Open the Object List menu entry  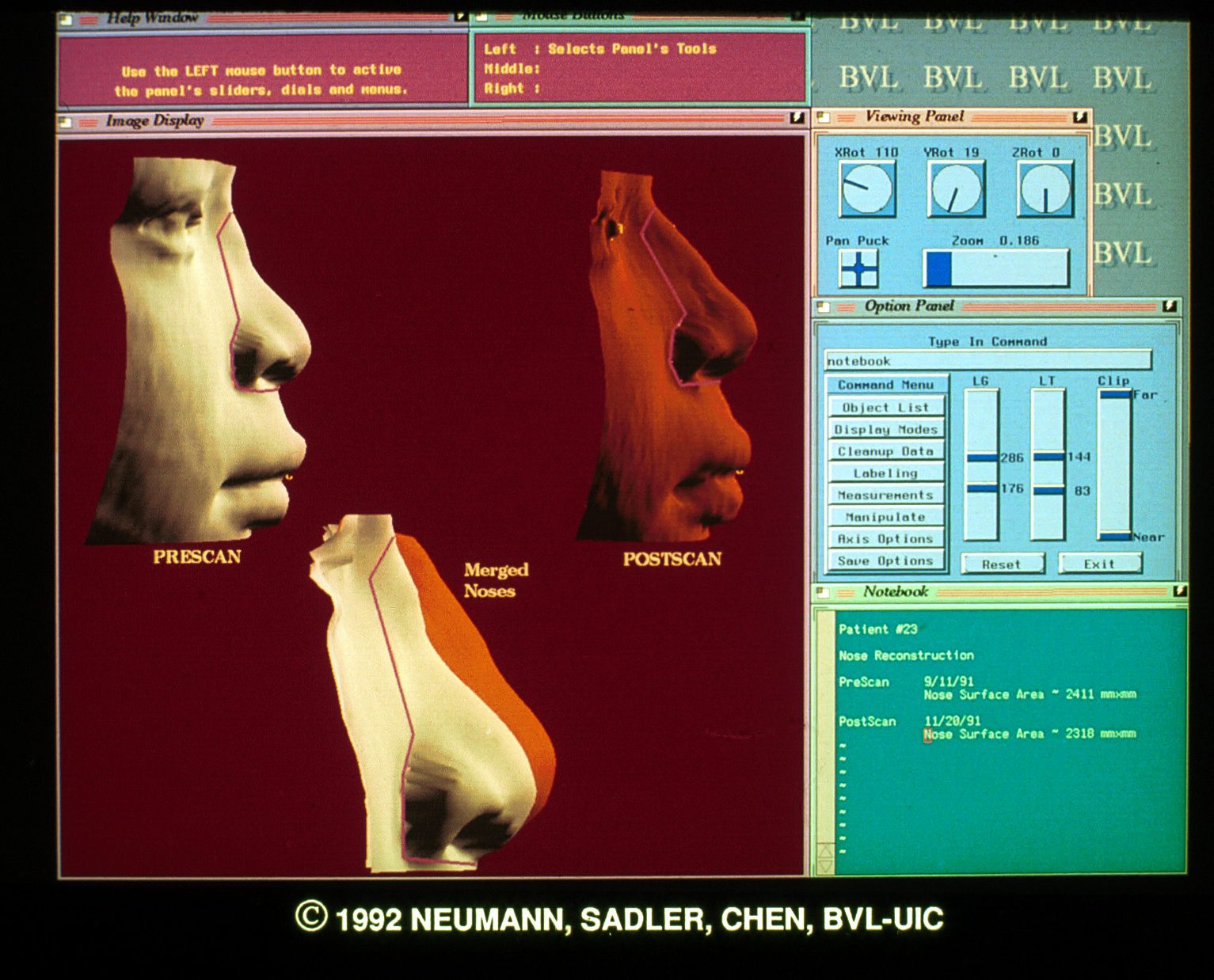[885, 407]
